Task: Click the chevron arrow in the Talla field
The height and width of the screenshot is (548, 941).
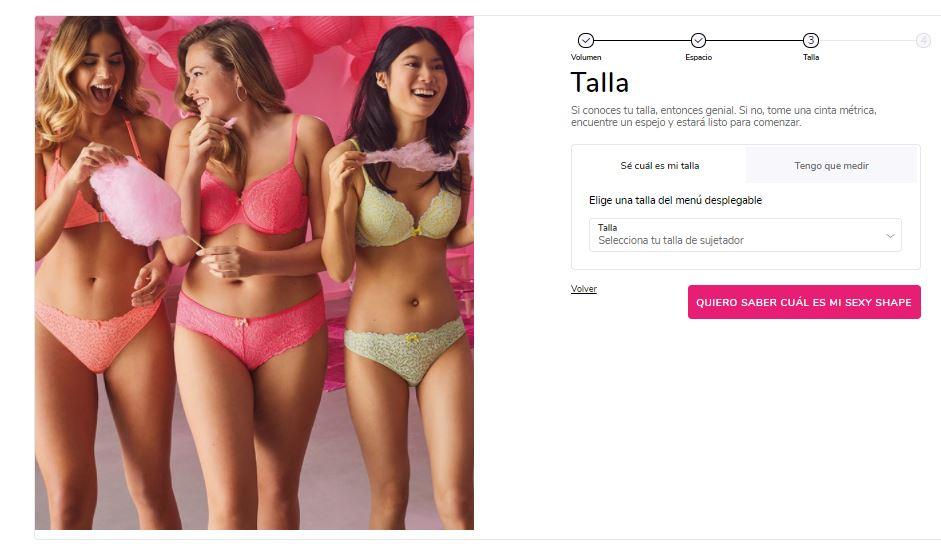Action: click(x=891, y=236)
